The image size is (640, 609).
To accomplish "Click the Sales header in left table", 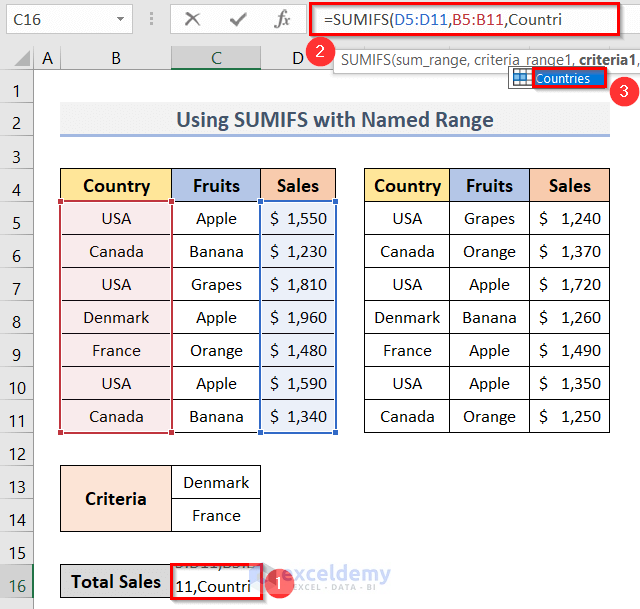I will click(x=297, y=185).
